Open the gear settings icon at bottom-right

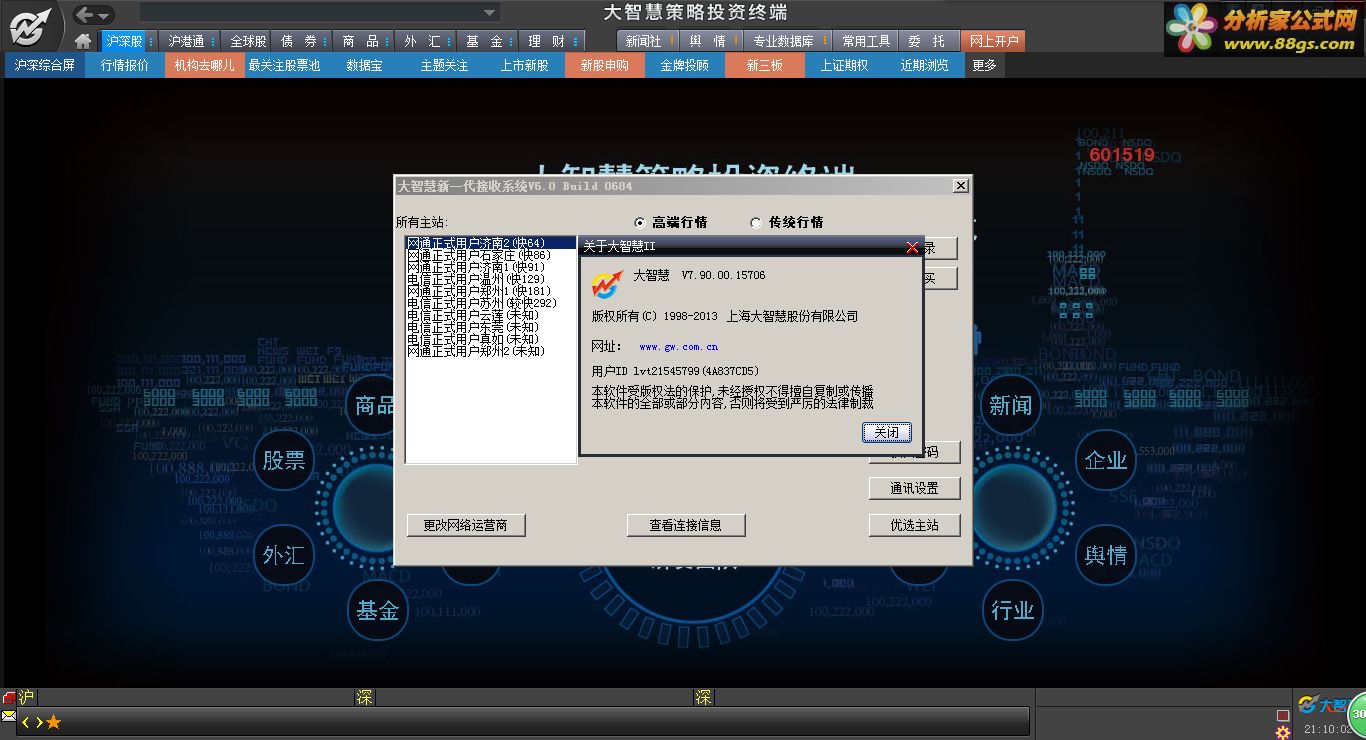tap(1282, 732)
